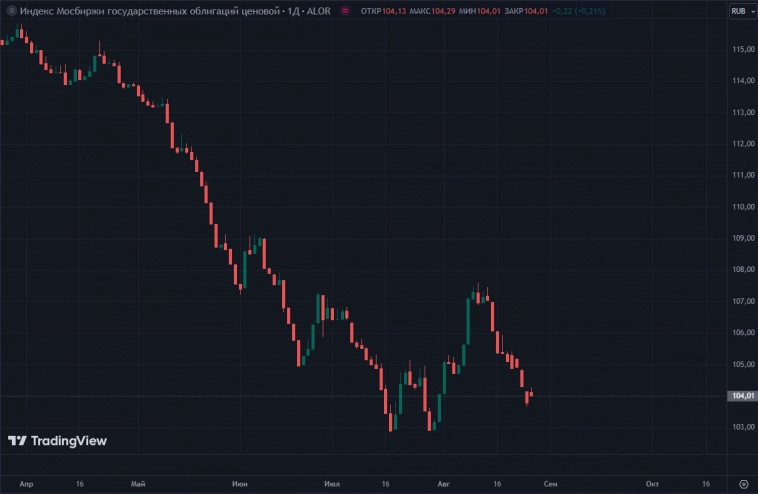Click the ЗАКР 104,01 close value
This screenshot has width=758, height=494.
coord(526,11)
